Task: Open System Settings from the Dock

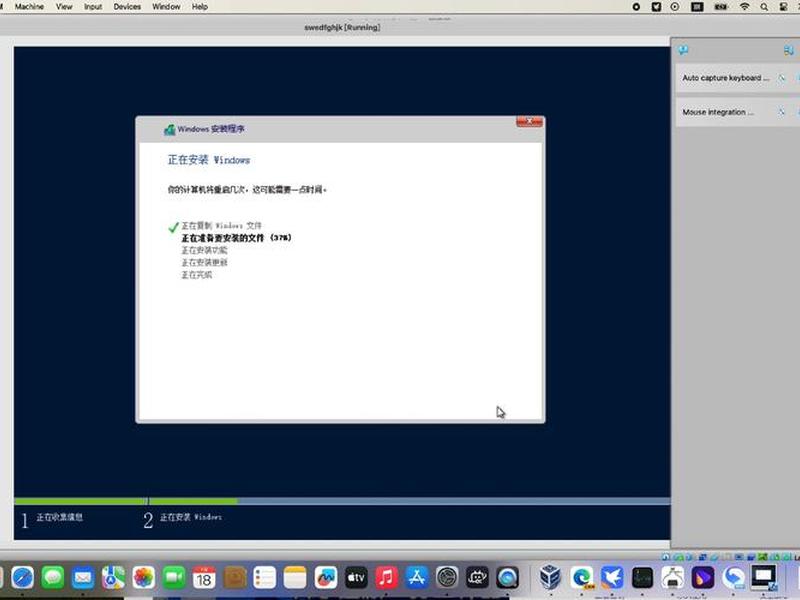Action: [x=447, y=578]
